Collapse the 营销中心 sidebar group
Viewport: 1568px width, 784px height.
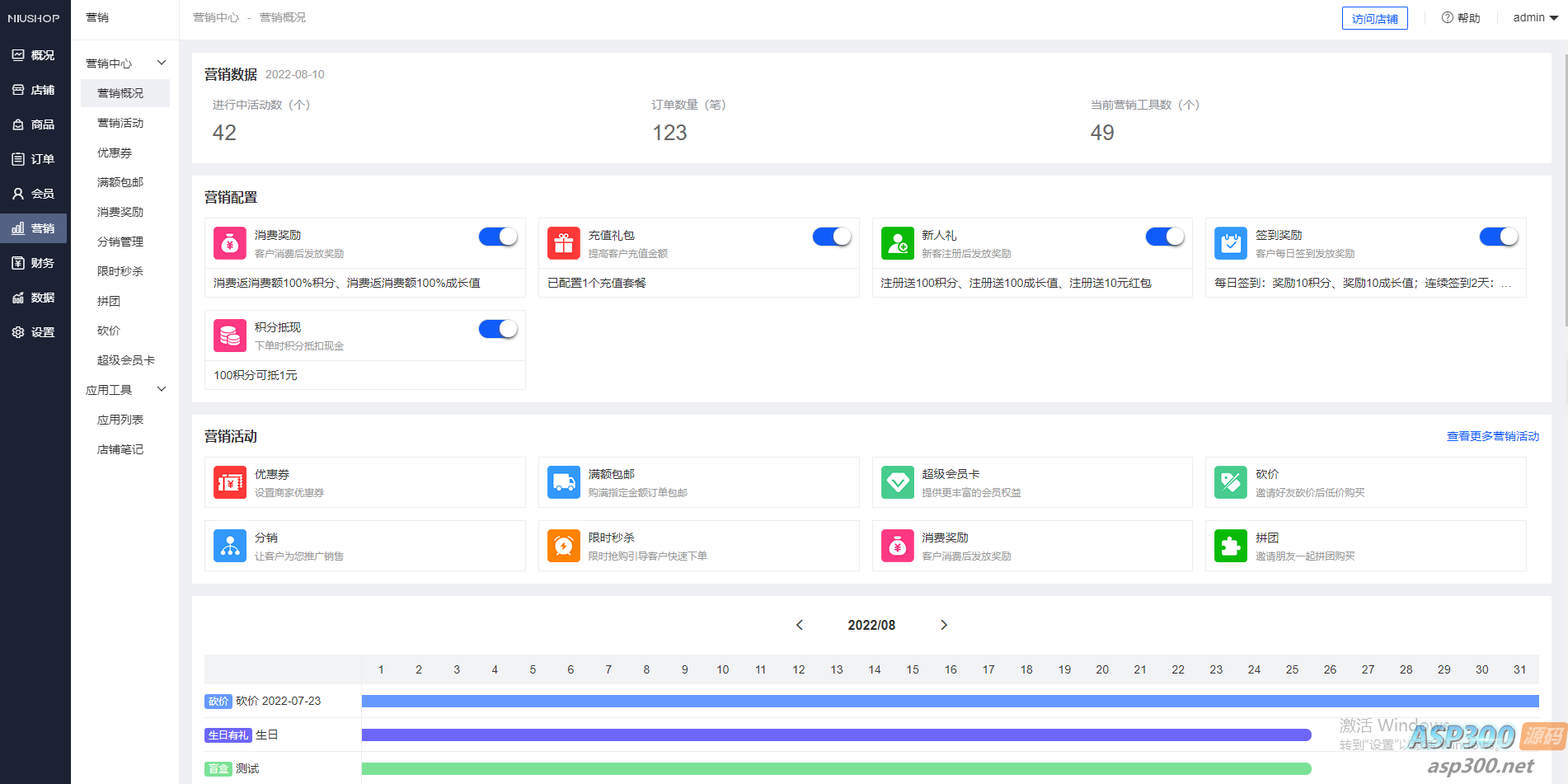click(x=162, y=63)
